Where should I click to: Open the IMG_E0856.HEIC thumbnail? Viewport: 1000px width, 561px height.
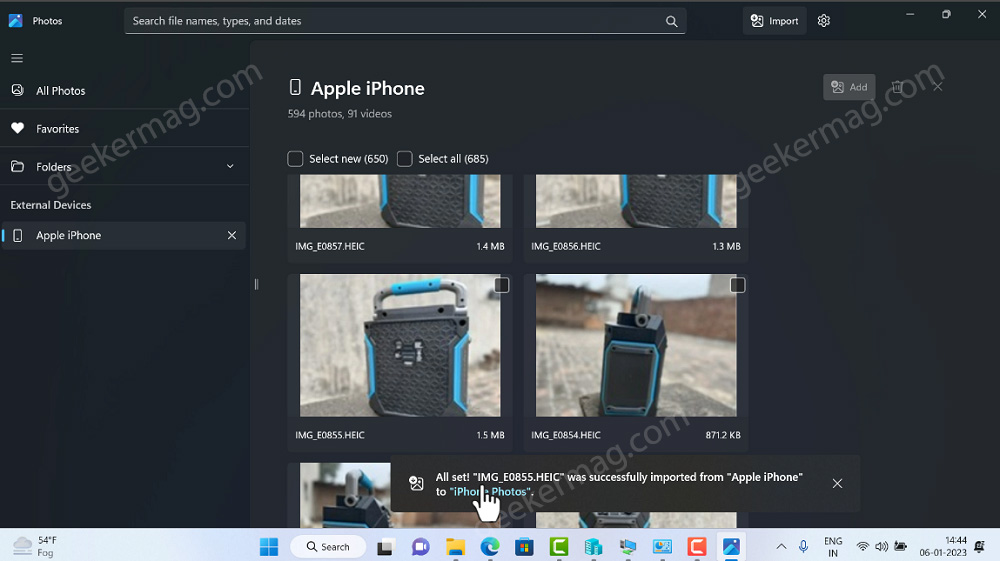pos(636,201)
